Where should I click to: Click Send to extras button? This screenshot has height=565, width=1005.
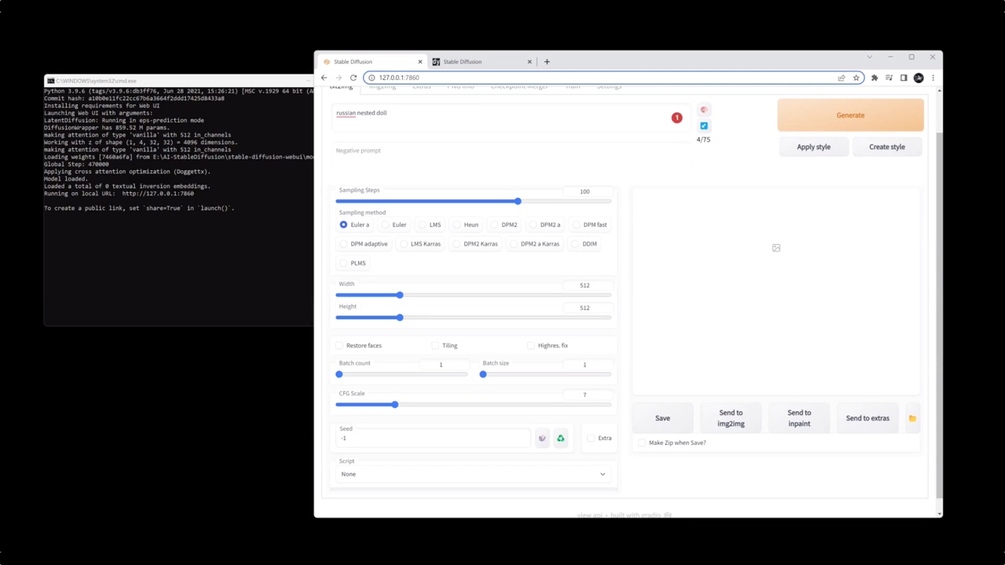(867, 418)
